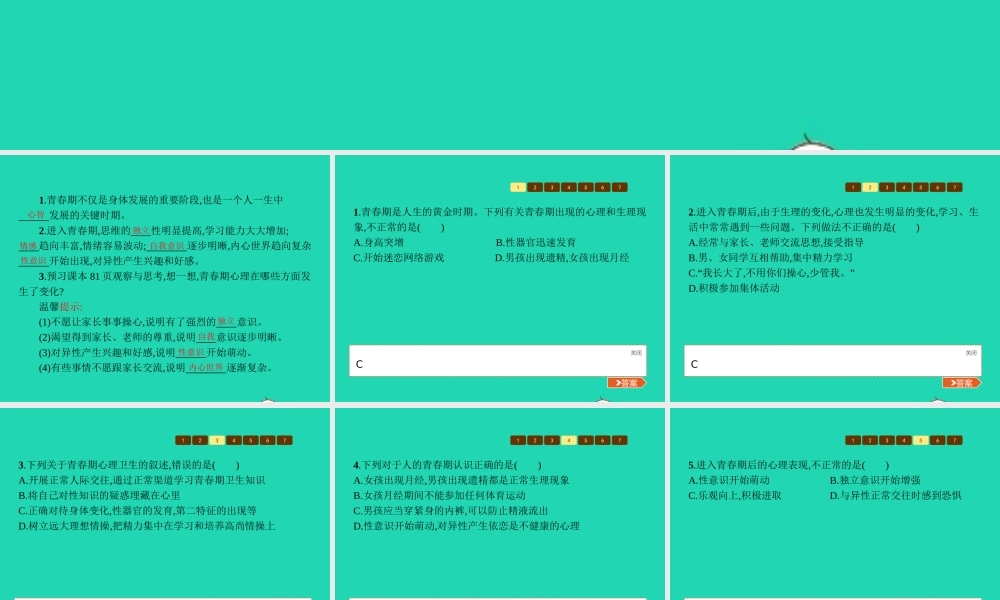Viewport: 1000px width, 600px height.
Task: Click option A.性意识开始萌动 in question 5
Action: tap(729, 480)
